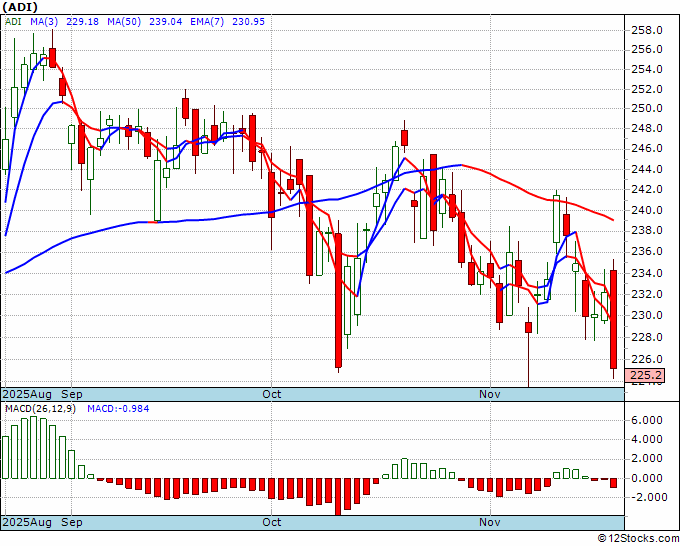The image size is (680, 546).
Task: Click the lowest red MACD histogram bar
Action: tap(338, 497)
